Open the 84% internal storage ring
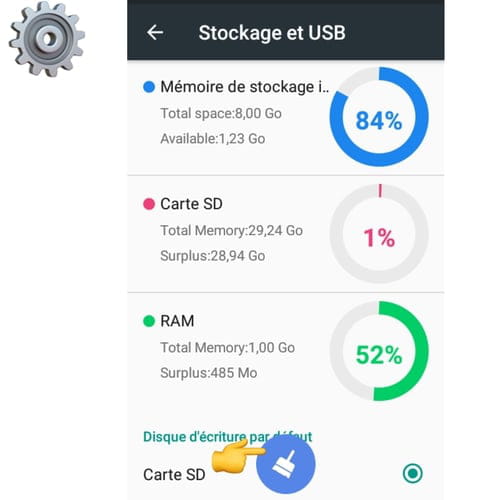 pos(379,117)
